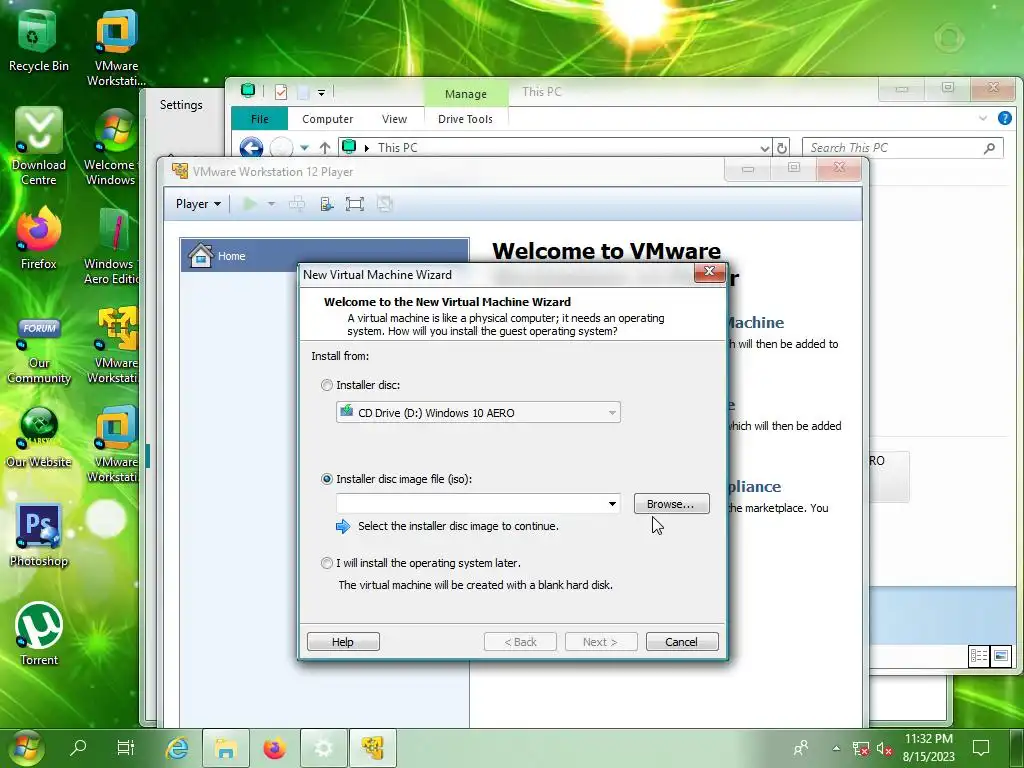Click the virtual machine settings icon in VMware toolbar

(327, 204)
